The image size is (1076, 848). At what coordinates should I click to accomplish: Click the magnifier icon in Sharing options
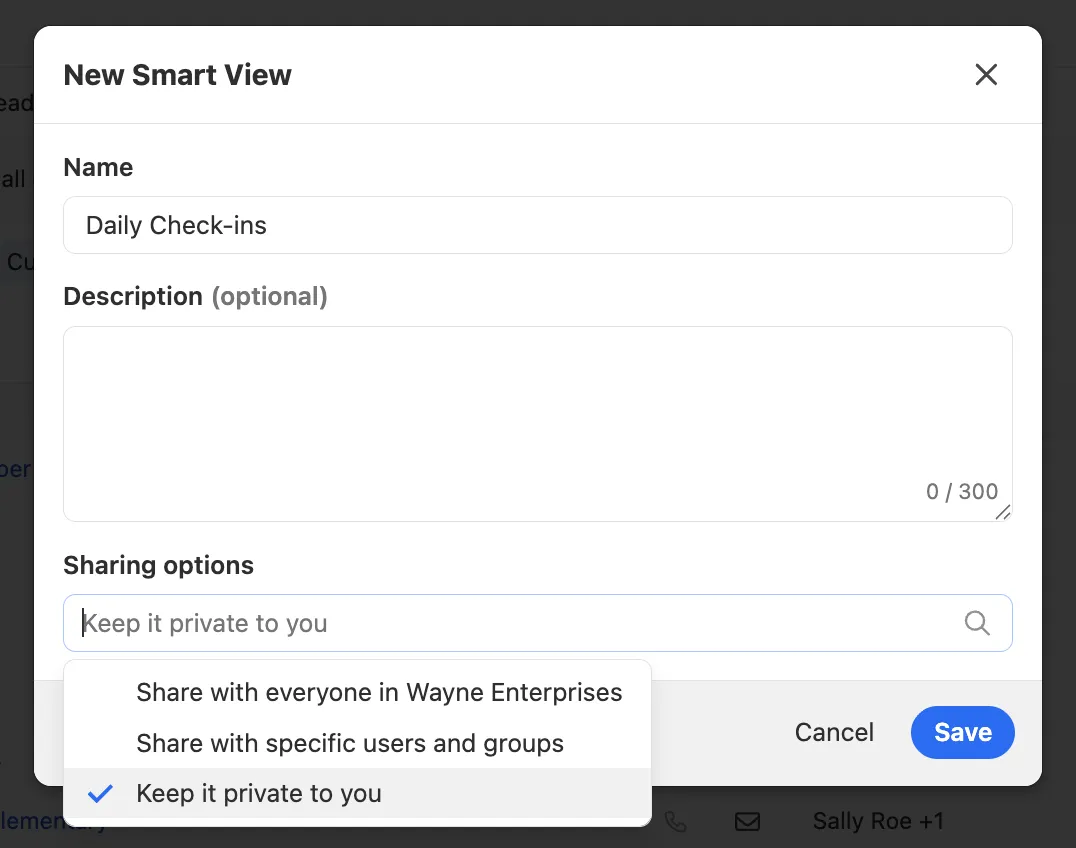(976, 623)
